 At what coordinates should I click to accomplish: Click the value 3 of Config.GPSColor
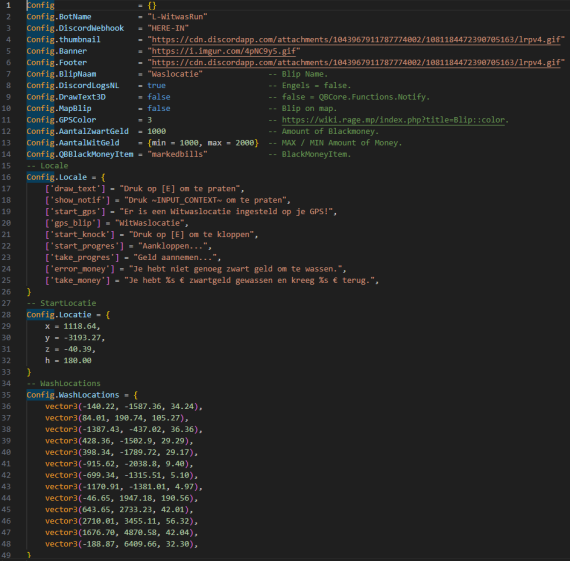[x=149, y=120]
